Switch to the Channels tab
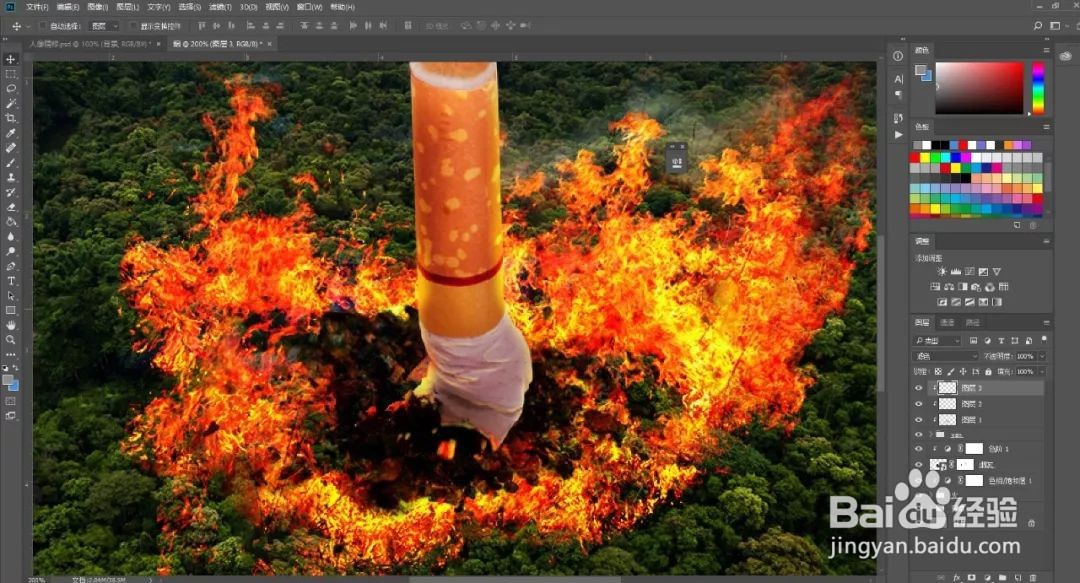This screenshot has height=583, width=1080. (x=948, y=323)
